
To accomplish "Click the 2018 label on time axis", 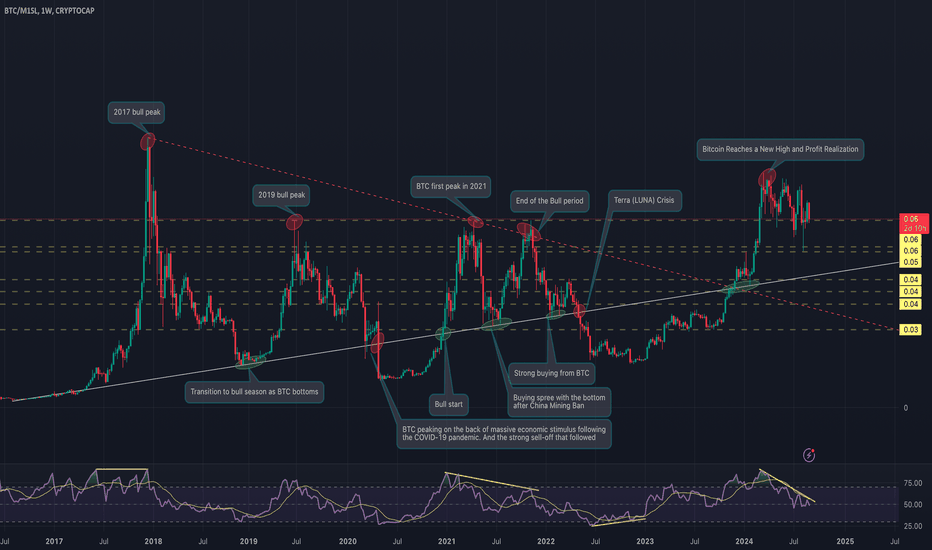I will (x=153, y=542).
